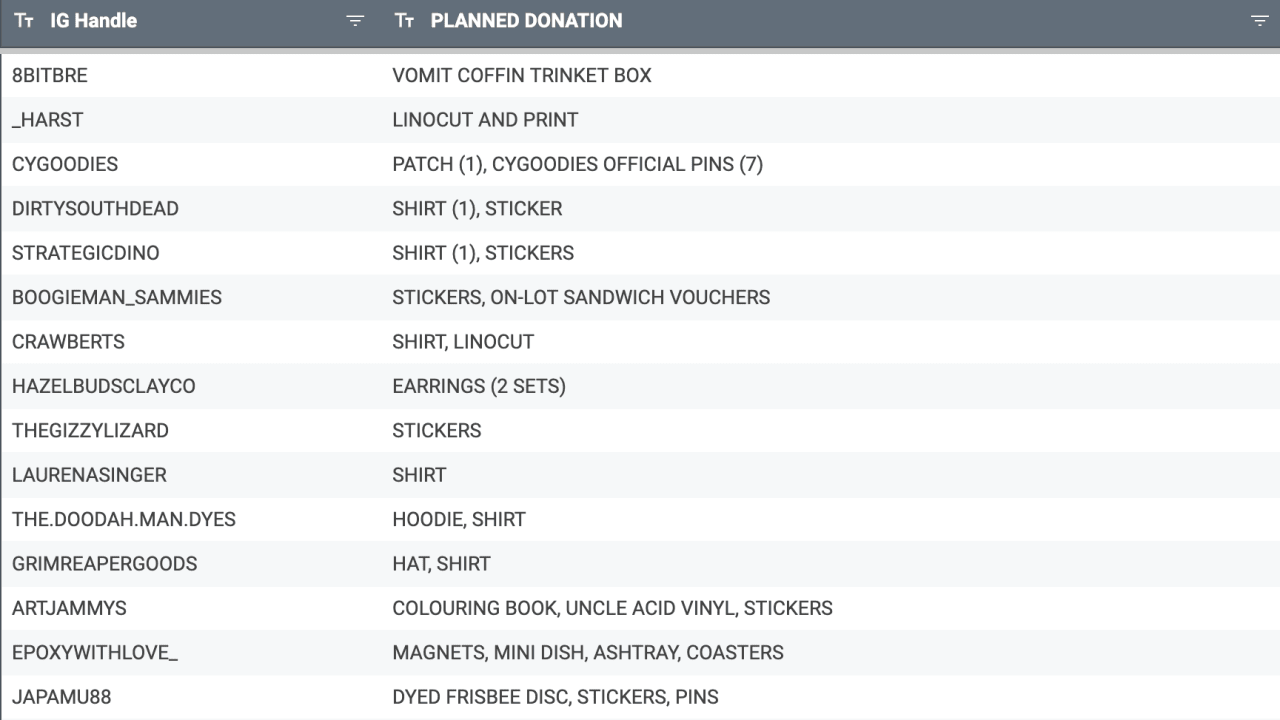Open the Planned Donation column filter menu
The image size is (1280, 720).
[x=1259, y=21]
